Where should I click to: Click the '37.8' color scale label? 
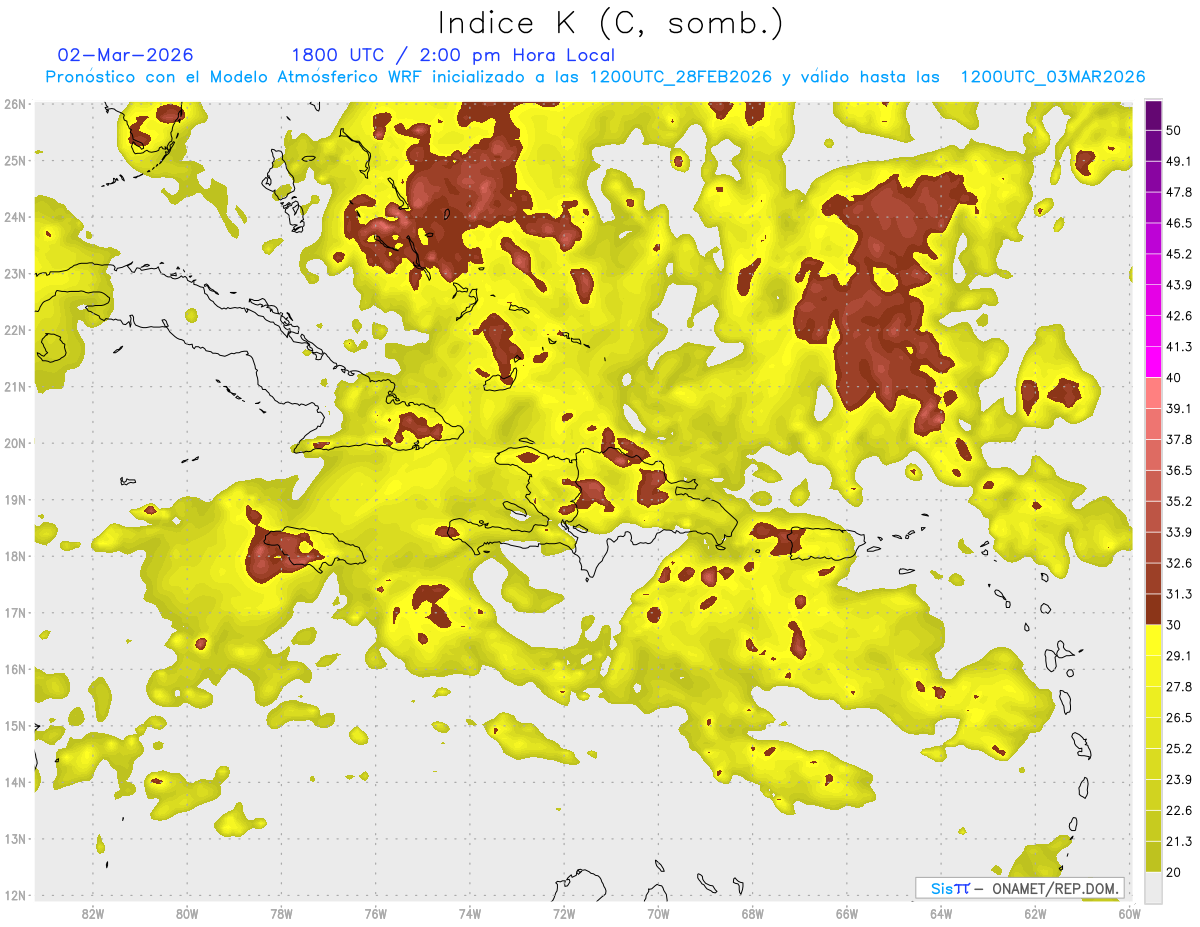[x=1179, y=440]
